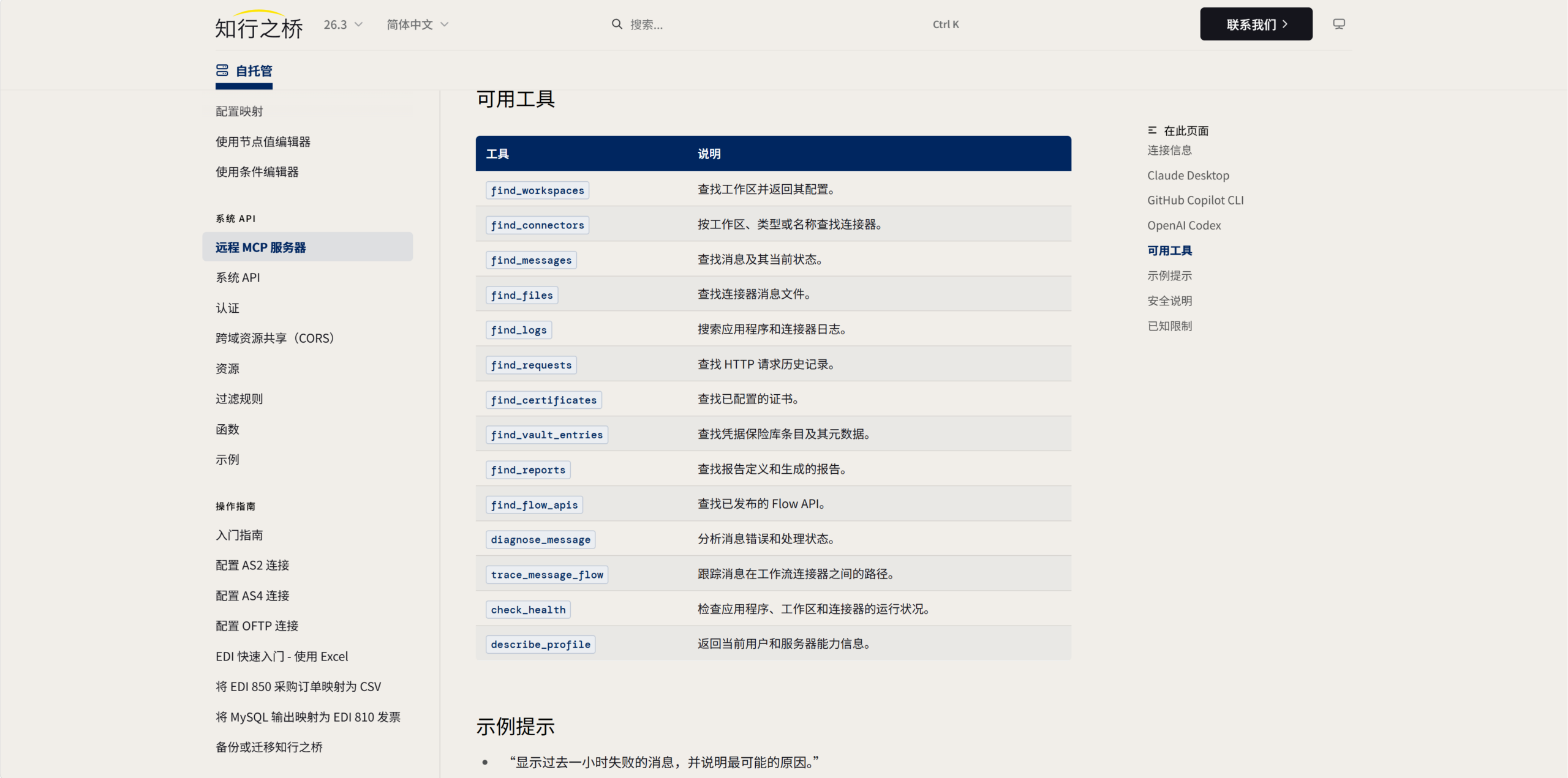Open 将 EDI 850 采购订单映射为 CSV

298,686
